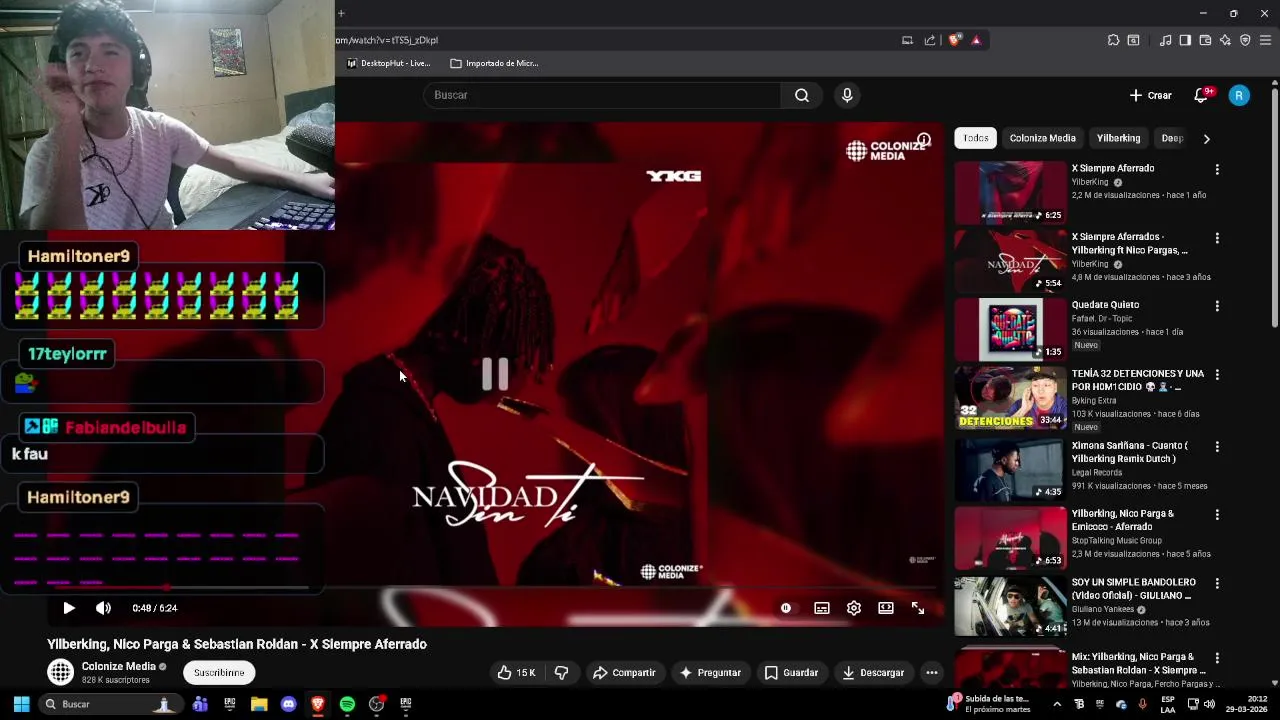The width and height of the screenshot is (1280, 720).
Task: Open File Explorer from taskbar
Action: pyautogui.click(x=259, y=704)
